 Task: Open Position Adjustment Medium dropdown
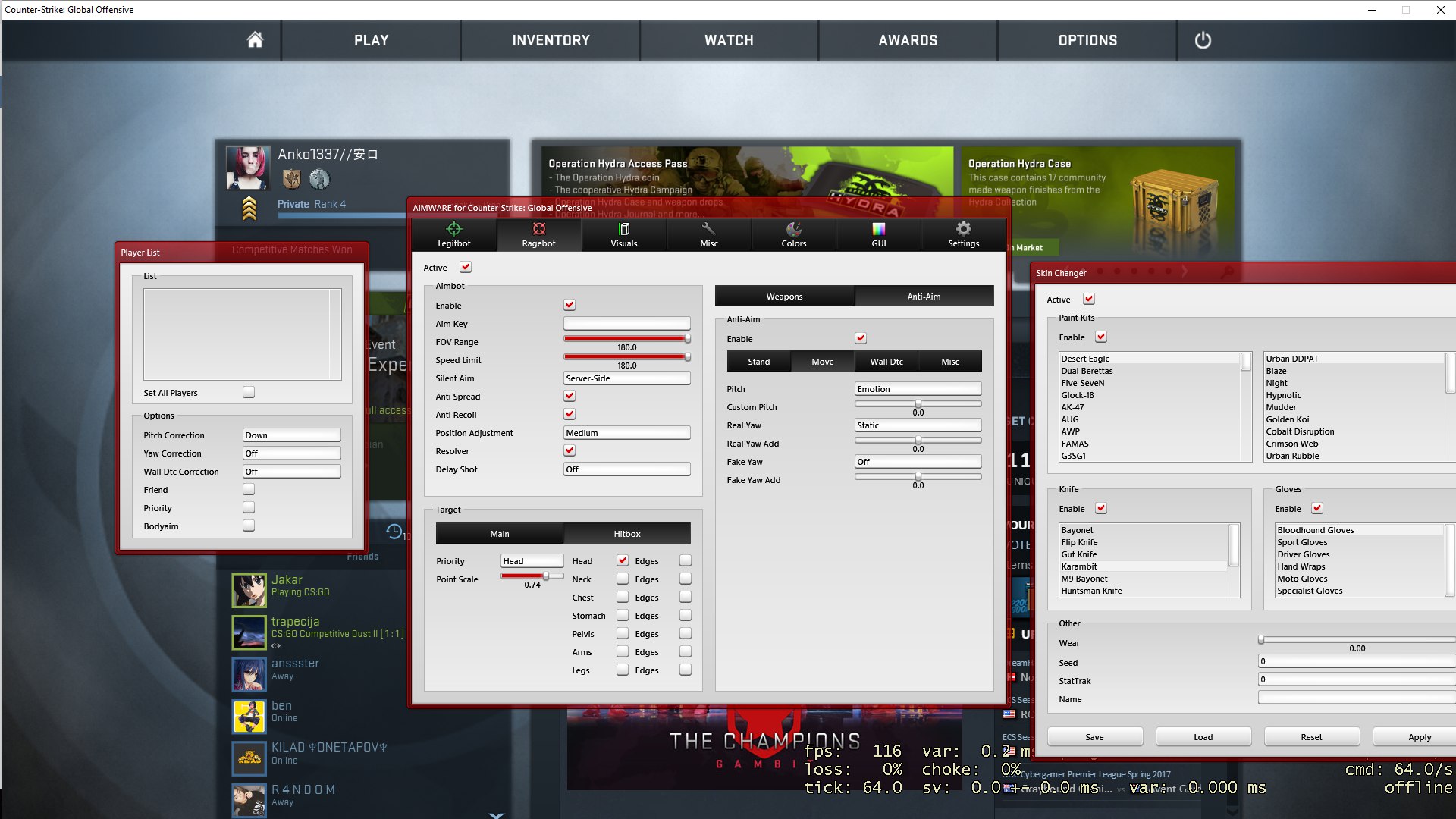click(627, 433)
